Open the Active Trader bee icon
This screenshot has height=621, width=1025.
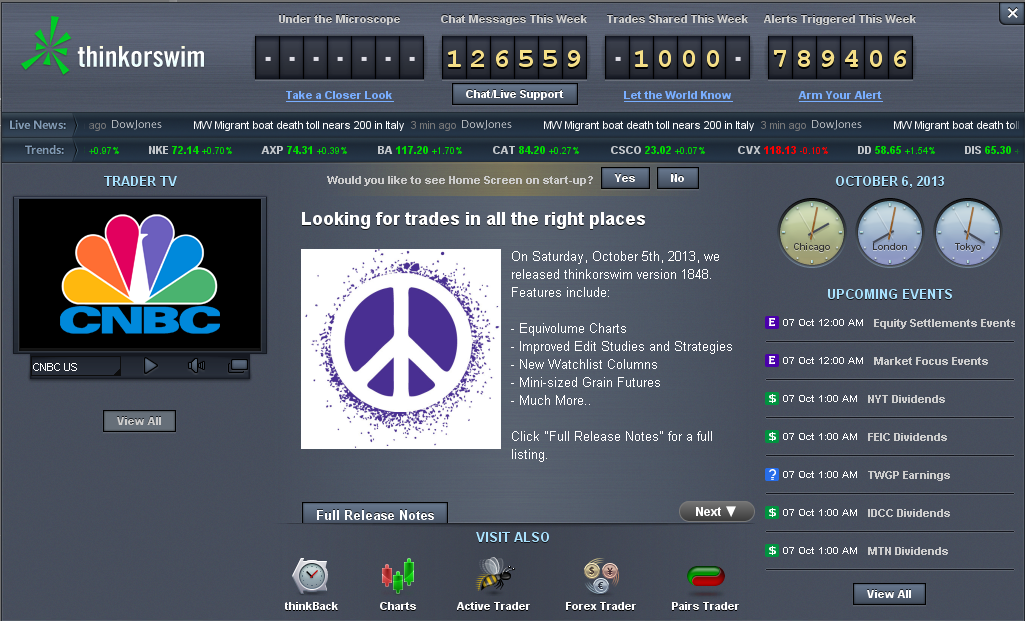[x=494, y=575]
